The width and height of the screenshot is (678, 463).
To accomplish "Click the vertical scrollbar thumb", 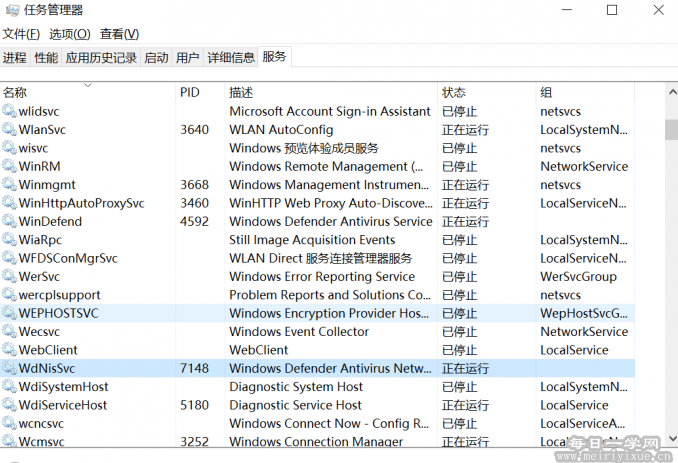I will coord(672,130).
